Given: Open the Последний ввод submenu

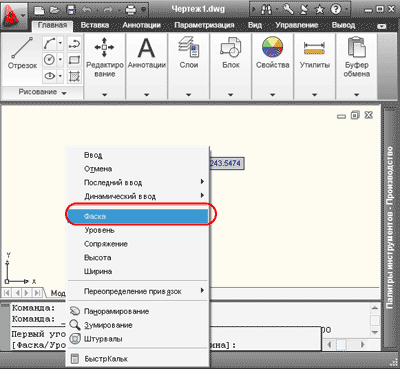Looking at the screenshot, I should (x=138, y=183).
